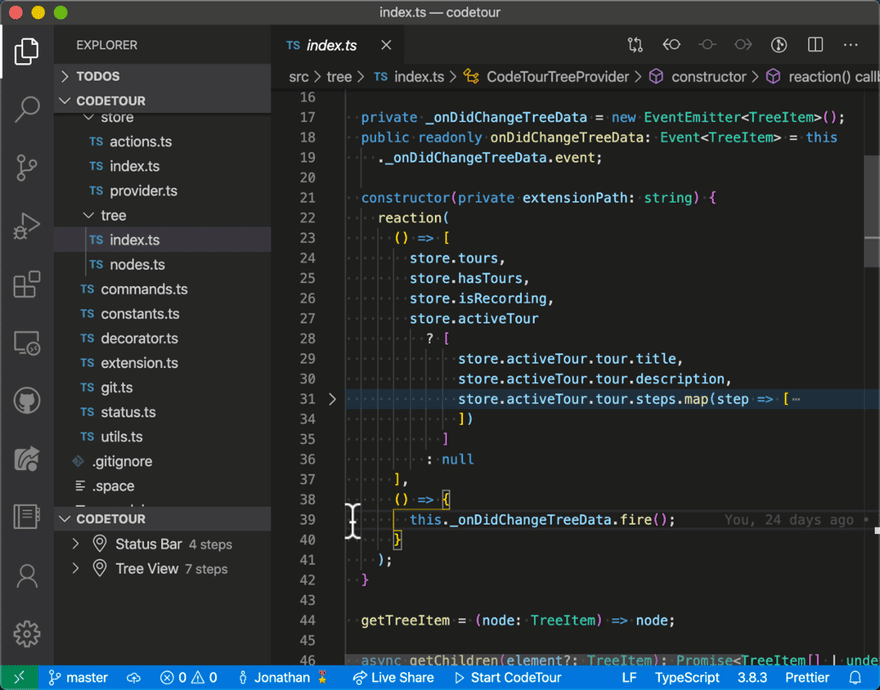Collapse the upper CODETOUR explorer section
The width and height of the screenshot is (880, 690).
163,100
